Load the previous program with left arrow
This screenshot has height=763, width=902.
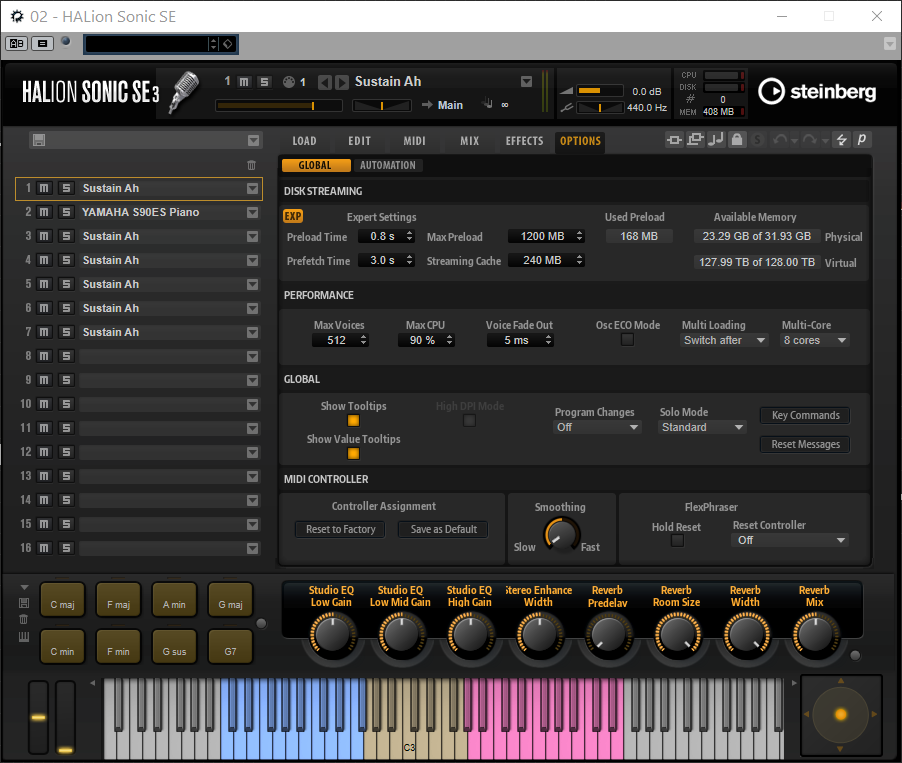pos(325,82)
